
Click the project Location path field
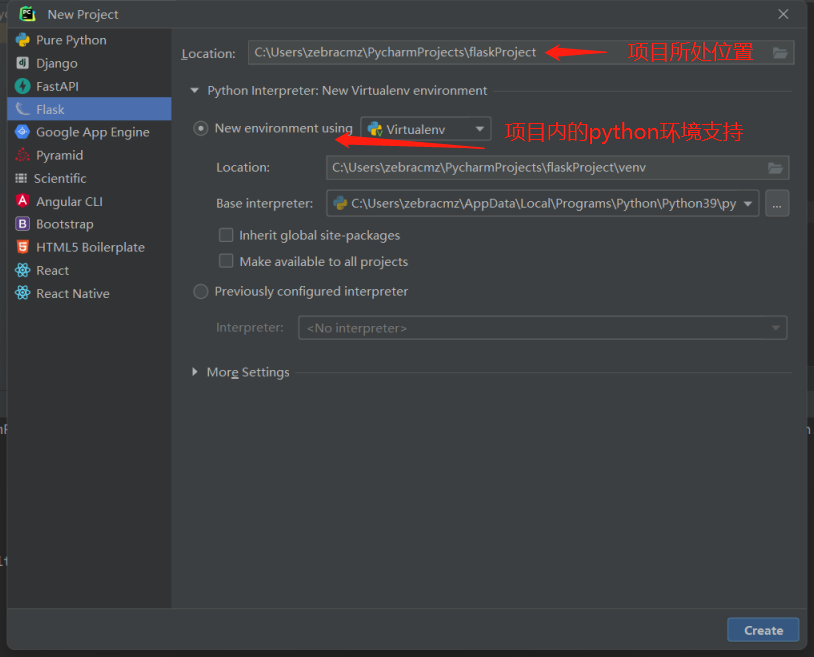[x=521, y=52]
